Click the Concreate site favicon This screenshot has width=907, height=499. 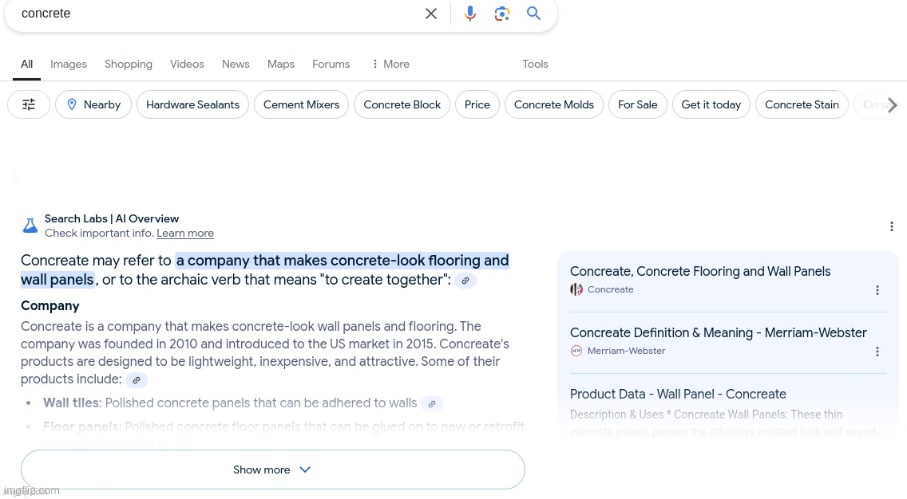tap(576, 289)
